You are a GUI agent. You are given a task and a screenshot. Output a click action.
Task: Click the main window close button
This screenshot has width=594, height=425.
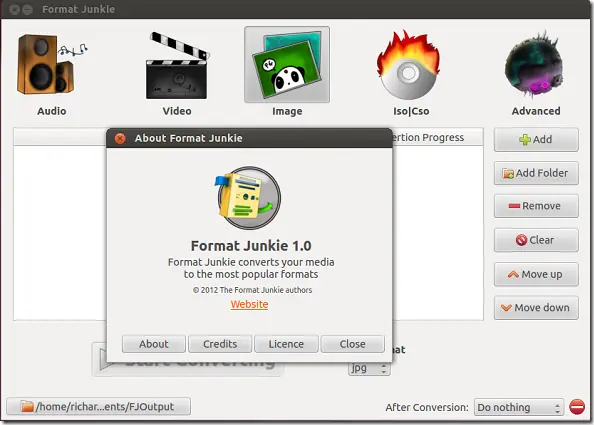point(14,9)
